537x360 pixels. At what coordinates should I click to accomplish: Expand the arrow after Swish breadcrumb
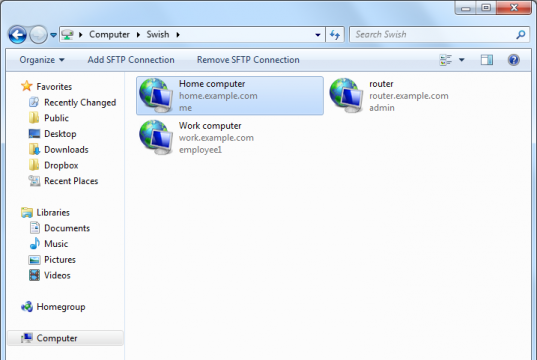pyautogui.click(x=178, y=35)
